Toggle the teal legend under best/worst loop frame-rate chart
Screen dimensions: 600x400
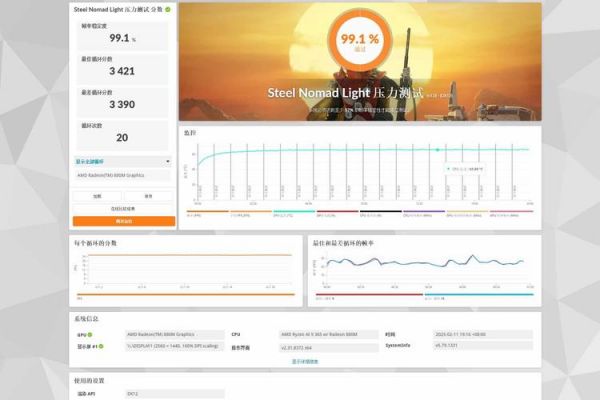[x=479, y=296]
